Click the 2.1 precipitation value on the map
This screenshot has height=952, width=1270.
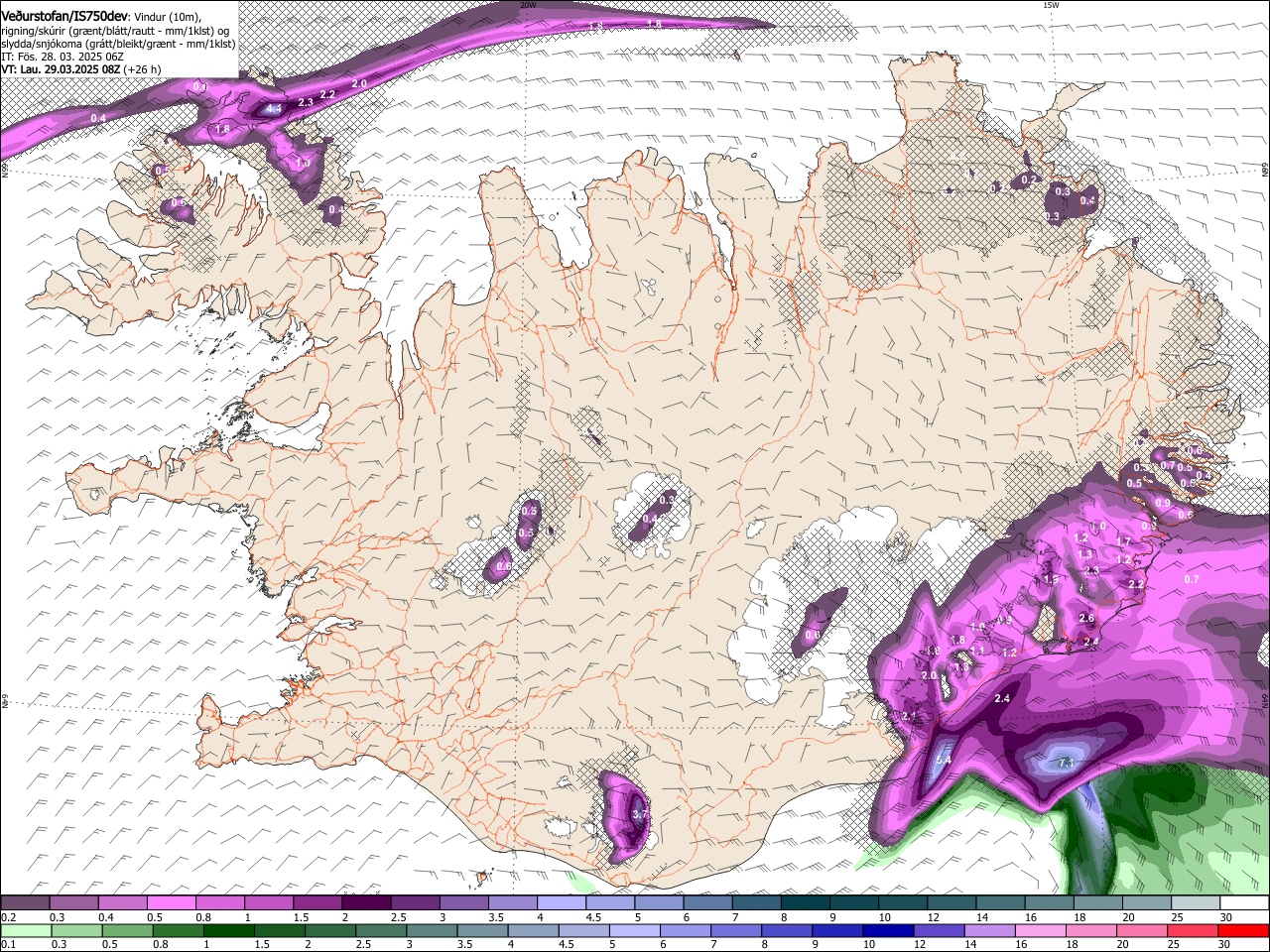point(910,716)
